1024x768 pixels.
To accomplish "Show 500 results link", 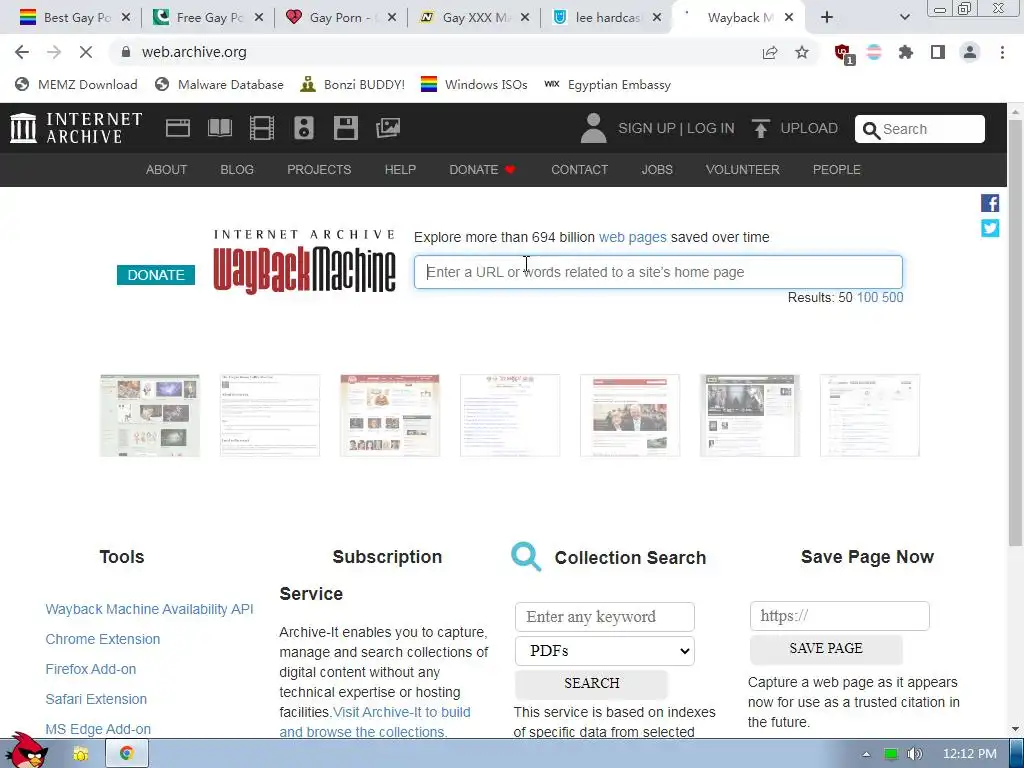I will tap(893, 298).
